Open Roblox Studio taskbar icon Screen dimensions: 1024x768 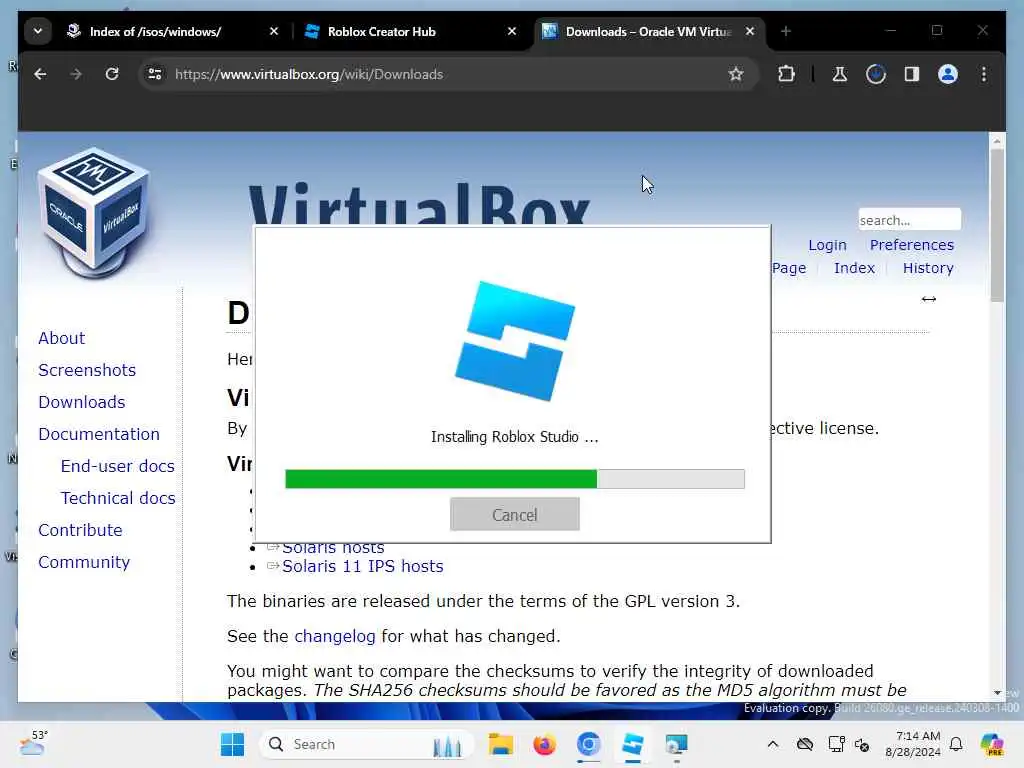pyautogui.click(x=632, y=744)
